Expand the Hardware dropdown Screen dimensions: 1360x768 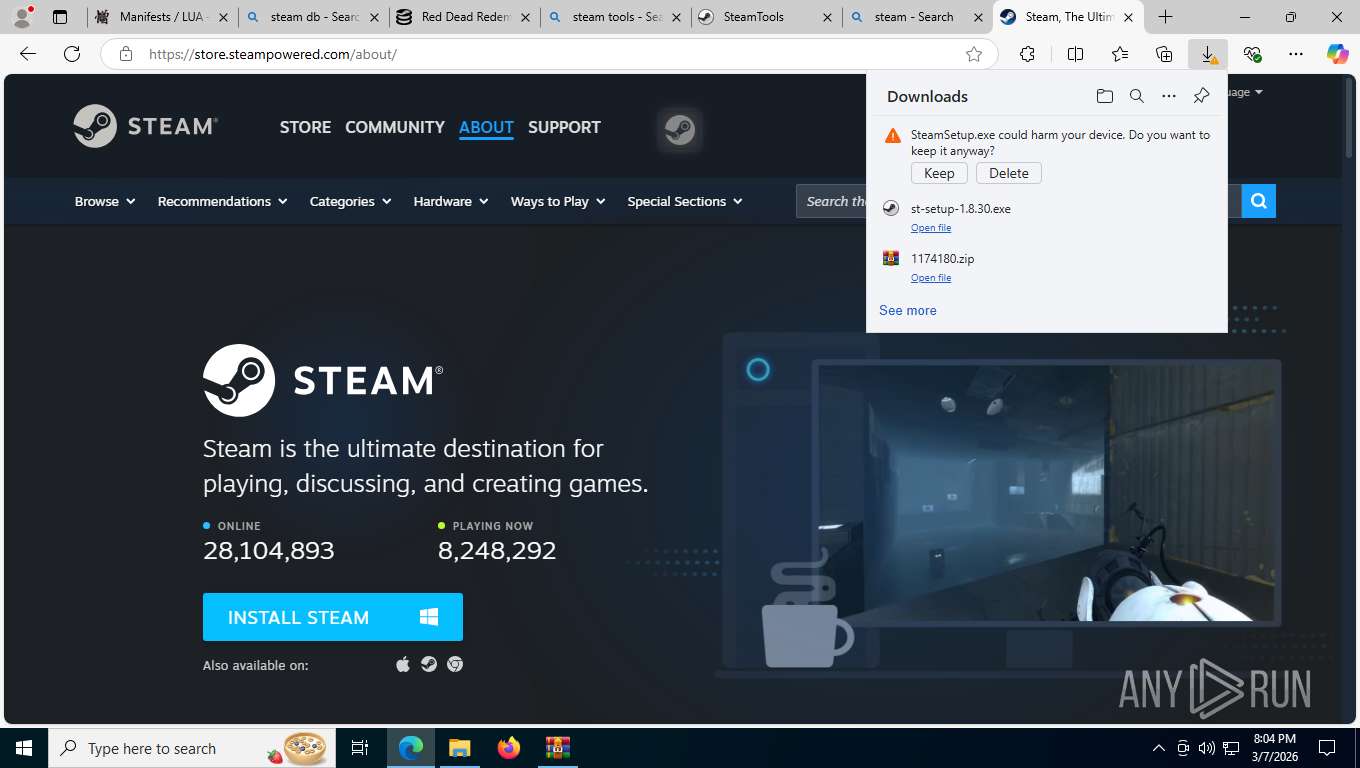(x=451, y=201)
